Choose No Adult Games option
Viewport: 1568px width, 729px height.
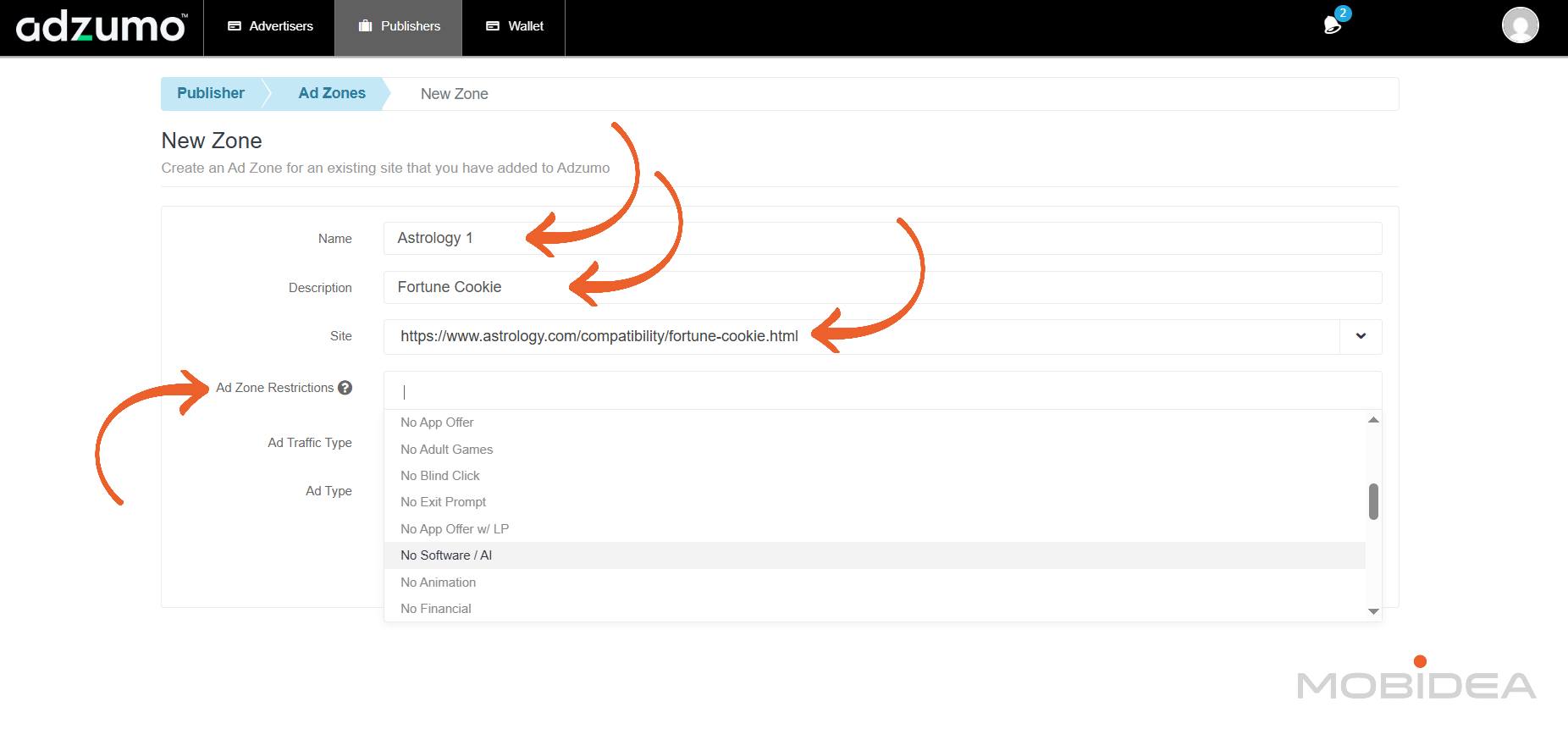[x=446, y=450]
